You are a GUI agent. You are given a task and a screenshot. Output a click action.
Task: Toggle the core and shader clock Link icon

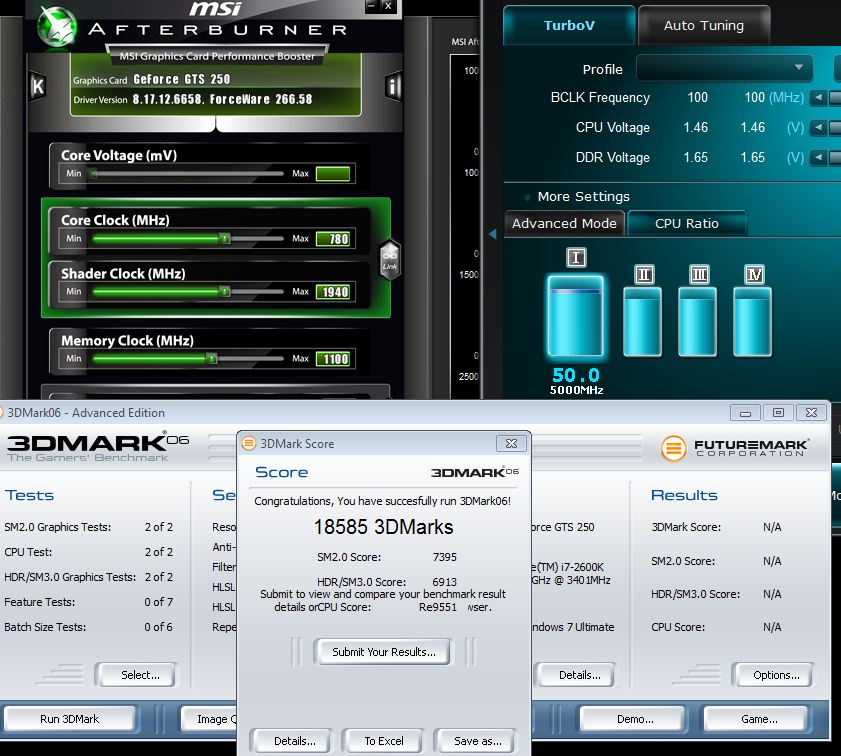390,258
